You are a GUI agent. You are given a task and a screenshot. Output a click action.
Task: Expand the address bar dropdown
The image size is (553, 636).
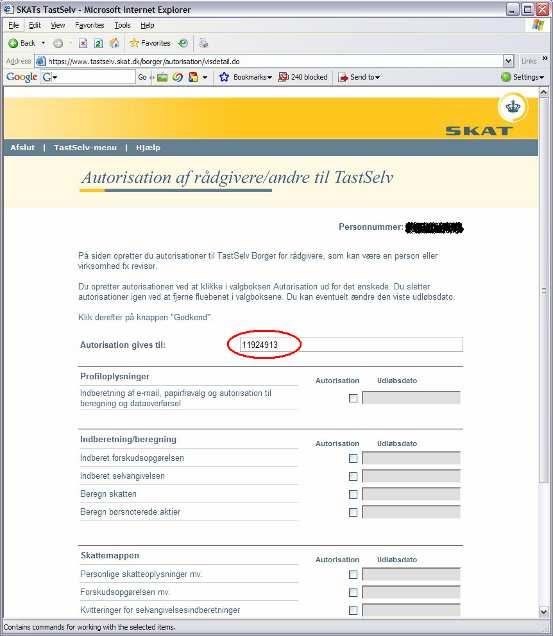click(x=508, y=61)
